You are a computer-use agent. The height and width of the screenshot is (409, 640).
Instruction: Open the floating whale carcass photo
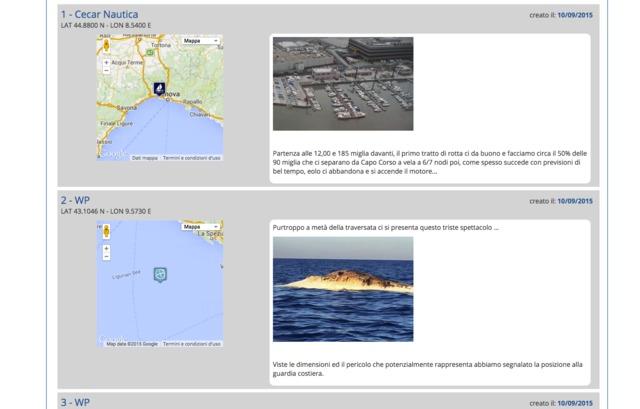point(342,289)
